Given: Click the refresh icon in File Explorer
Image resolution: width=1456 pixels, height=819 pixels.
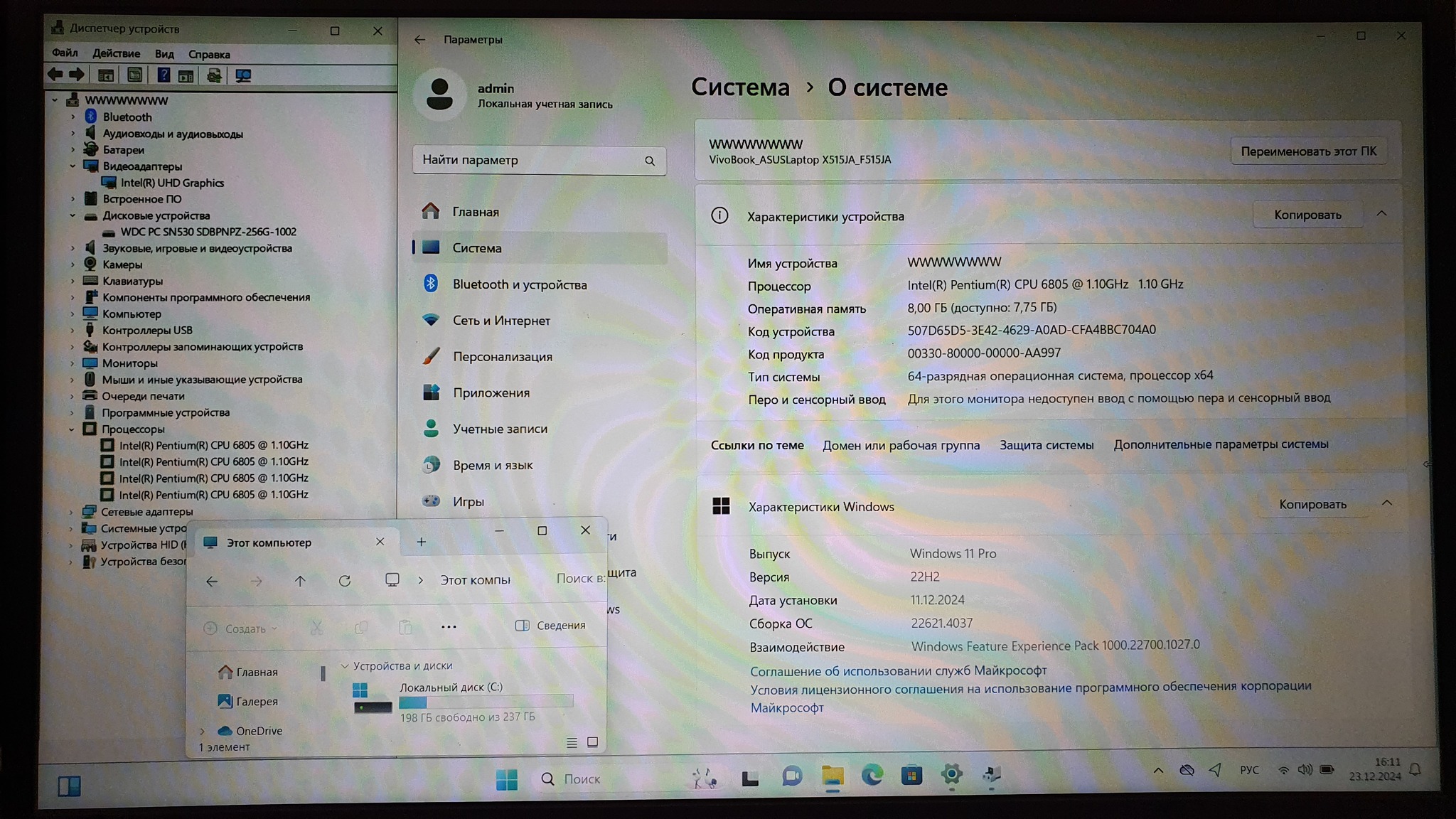Looking at the screenshot, I should point(345,581).
